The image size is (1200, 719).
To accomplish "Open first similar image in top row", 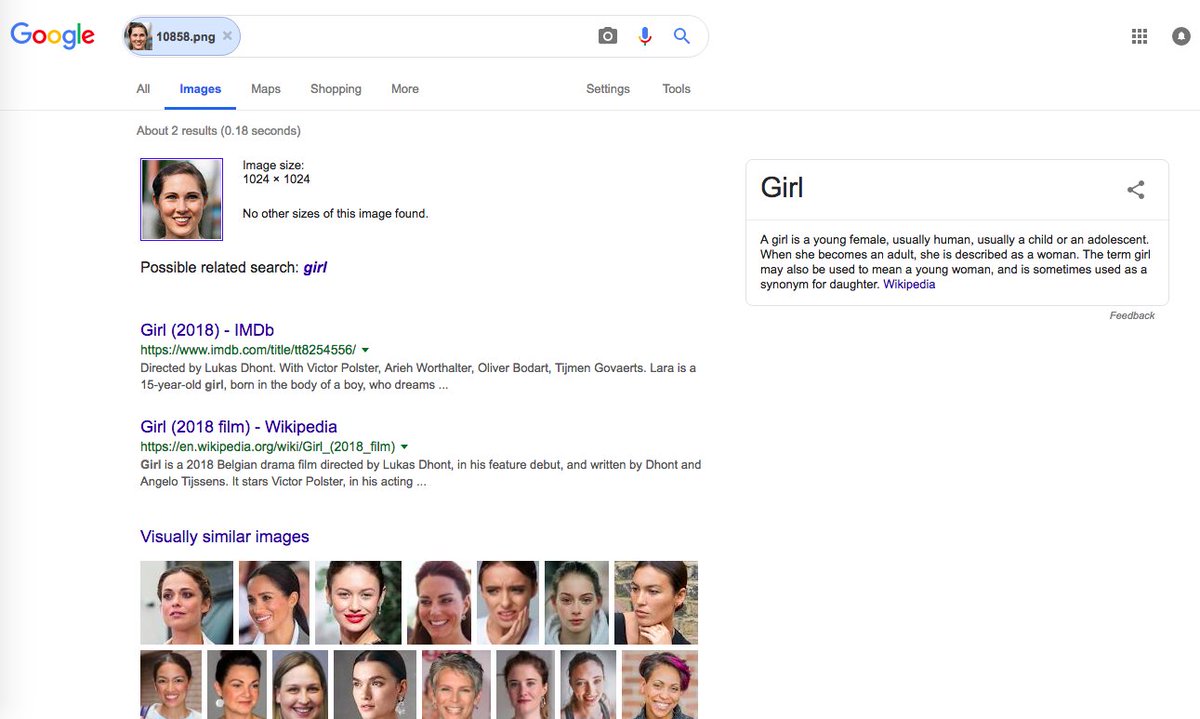I will (187, 602).
